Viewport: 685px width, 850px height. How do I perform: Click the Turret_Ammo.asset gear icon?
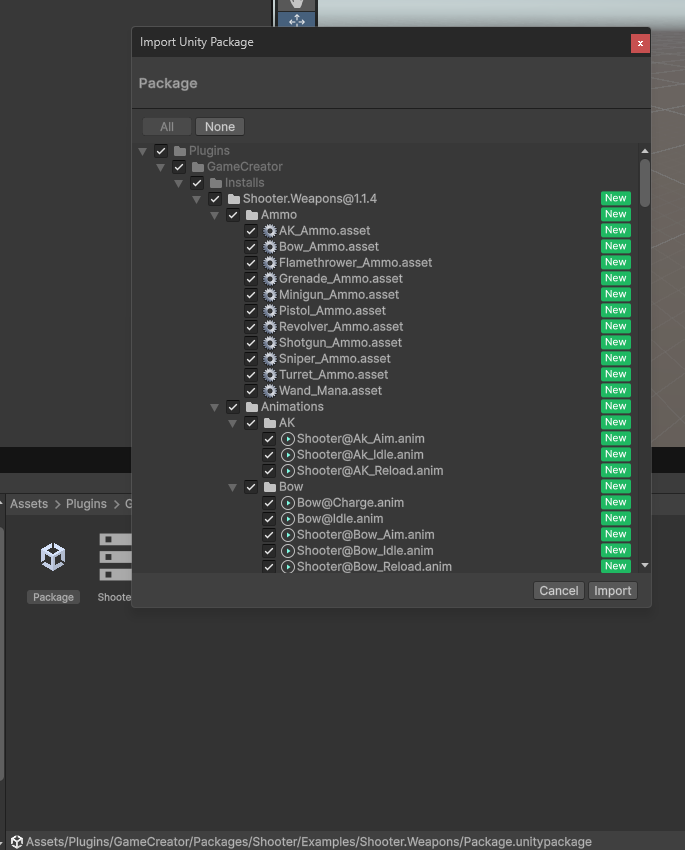click(x=270, y=375)
